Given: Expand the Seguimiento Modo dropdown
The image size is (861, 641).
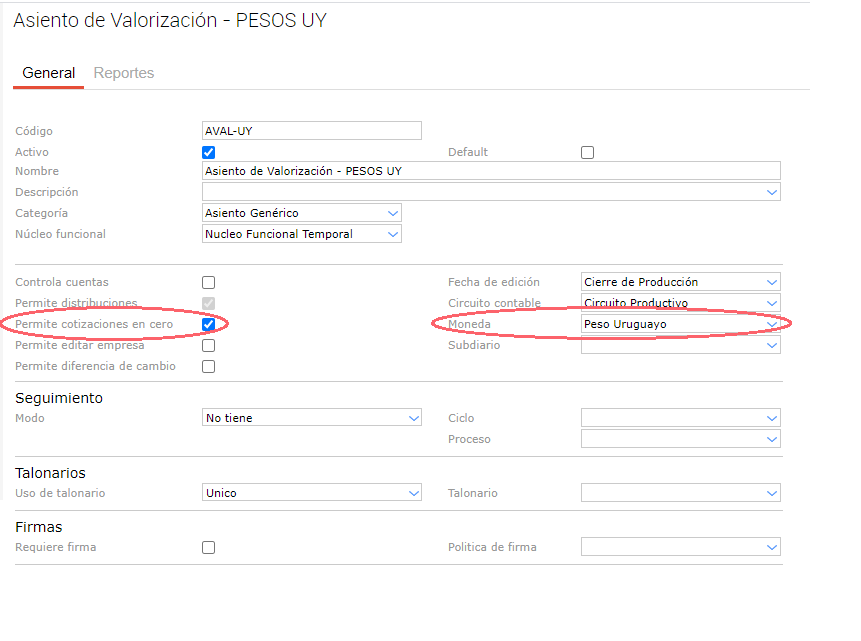Looking at the screenshot, I should tap(311, 418).
